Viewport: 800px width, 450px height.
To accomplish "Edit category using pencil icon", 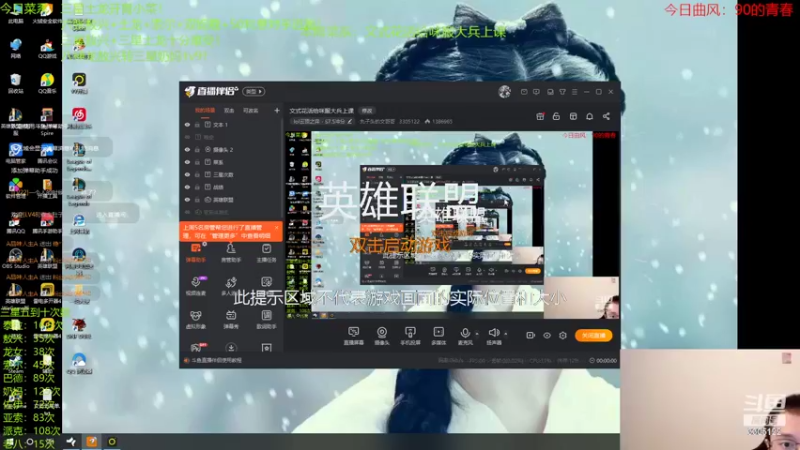I will click(x=349, y=121).
